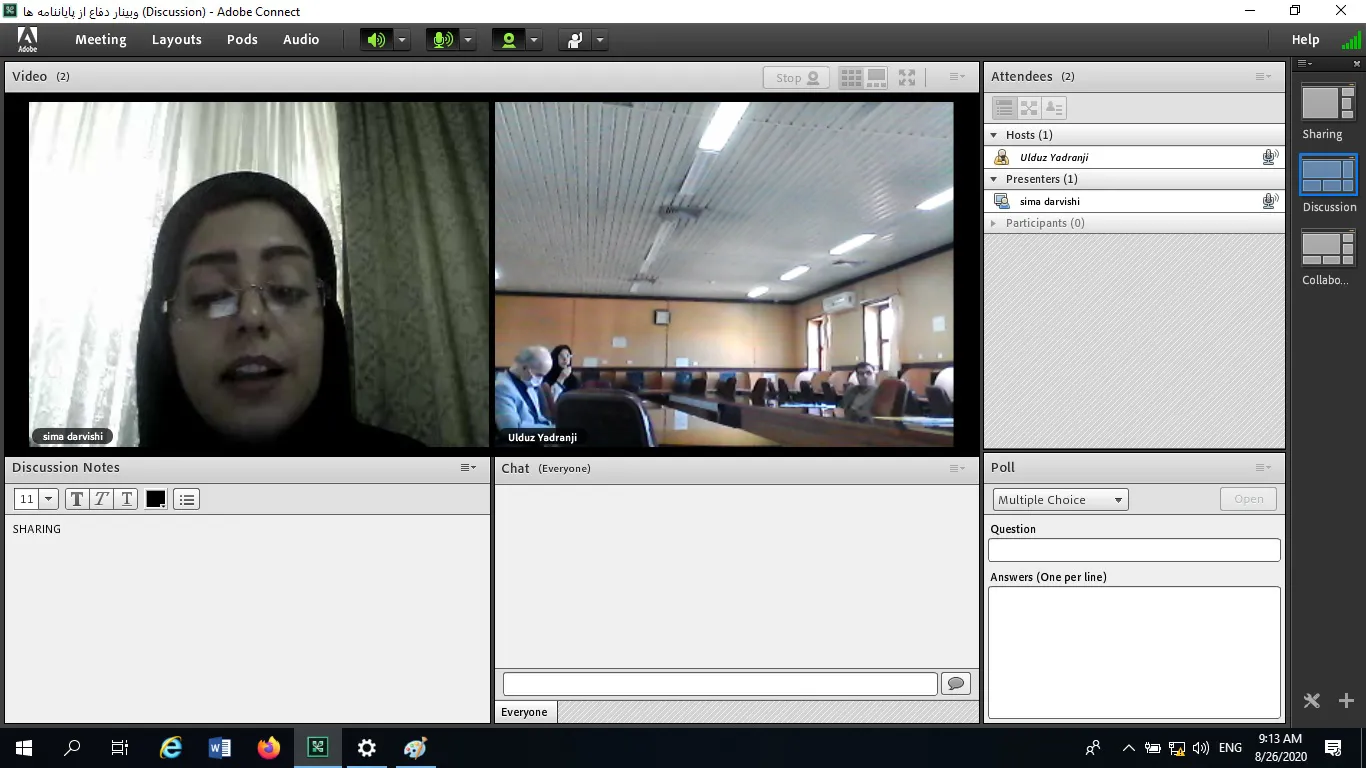This screenshot has width=1366, height=768.
Task: Click the Stop webcam button
Action: 796,77
